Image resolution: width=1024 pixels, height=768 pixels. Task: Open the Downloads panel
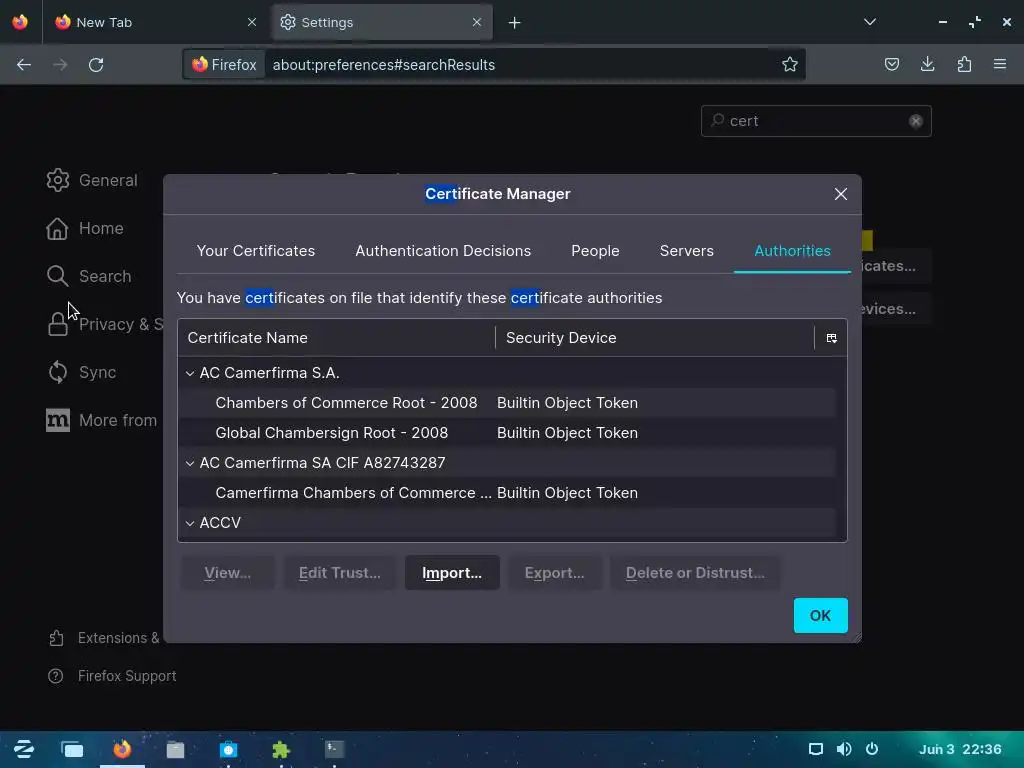point(927,64)
